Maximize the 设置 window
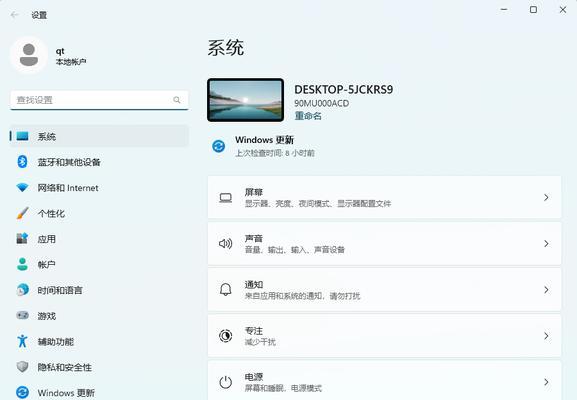Viewport: 577px width, 400px height. [x=533, y=10]
